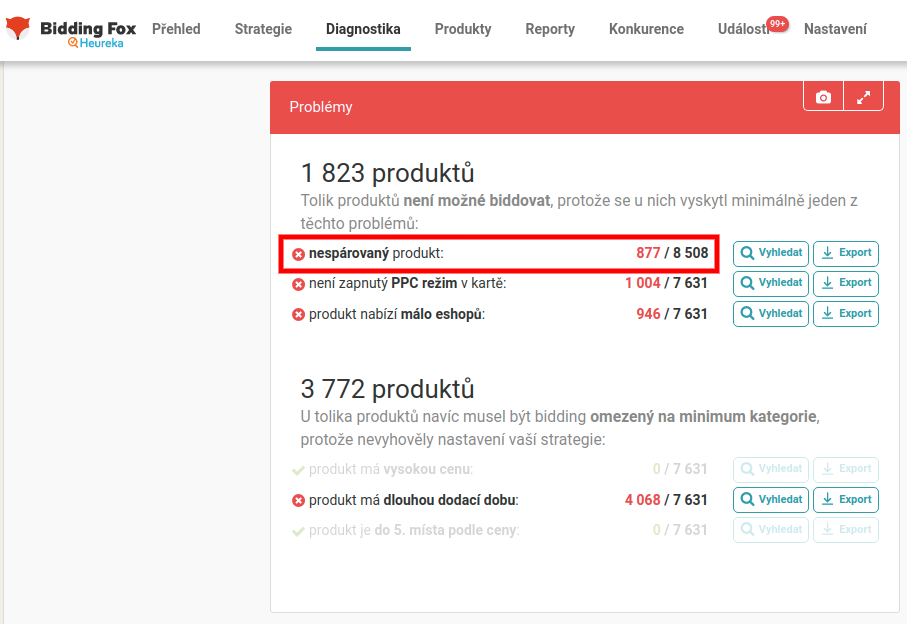The height and width of the screenshot is (624, 907).
Task: Click the '4 068 / 7 631' count
Action: [666, 500]
